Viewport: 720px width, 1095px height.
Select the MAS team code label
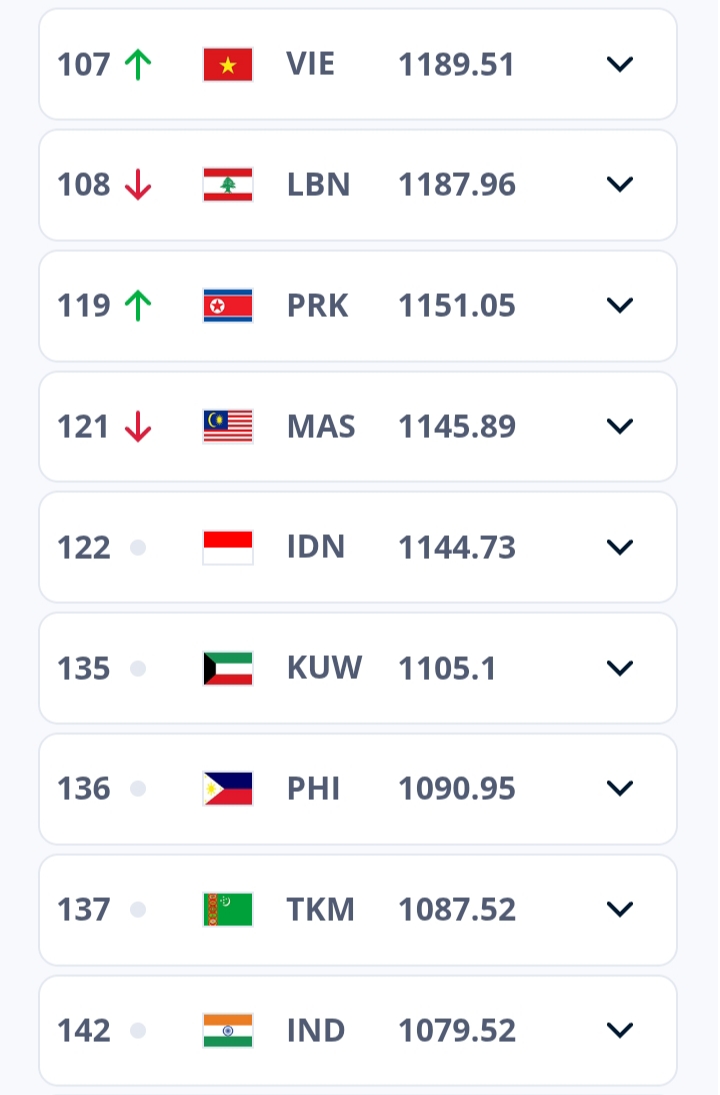[x=321, y=427]
